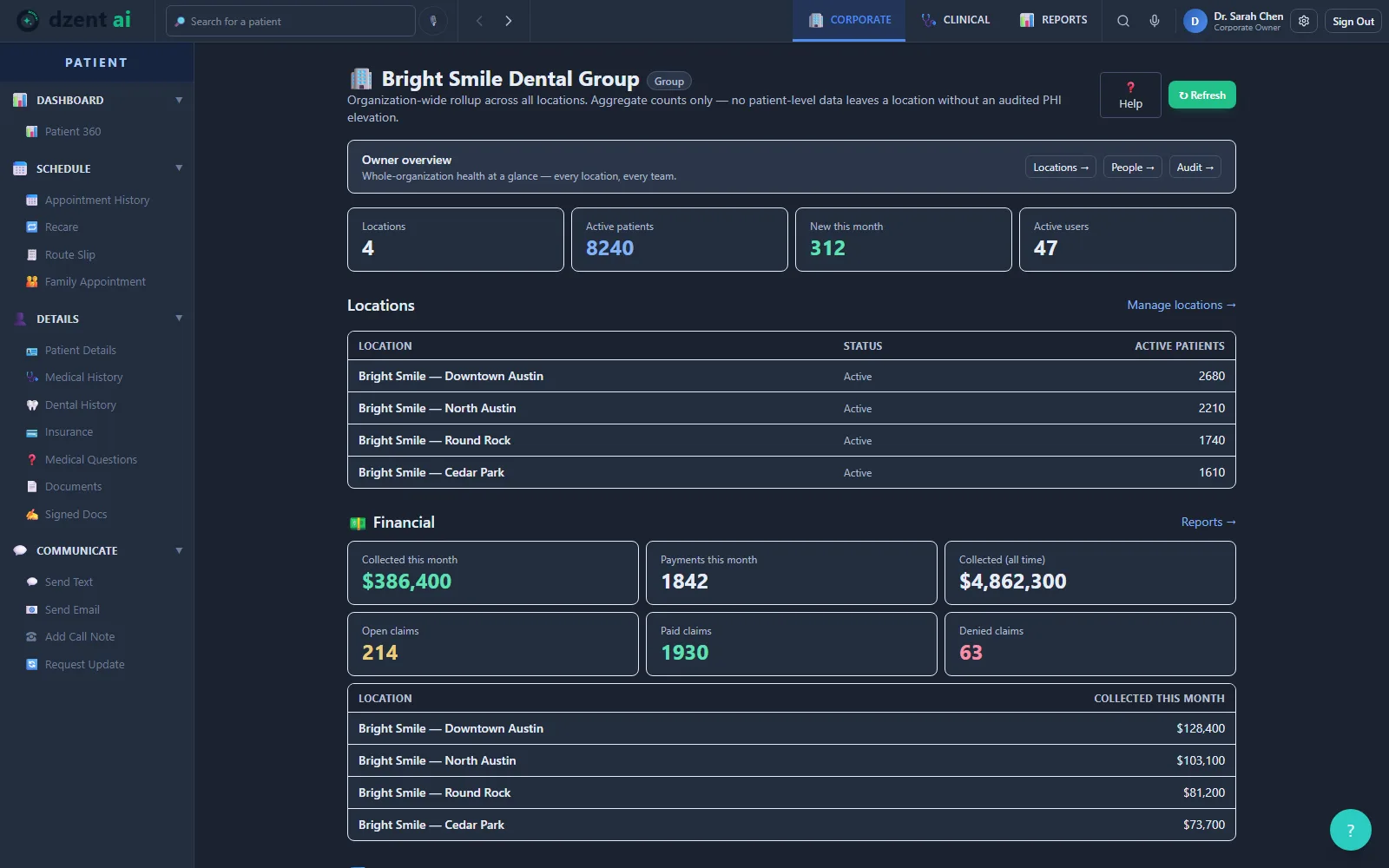The height and width of the screenshot is (868, 1389).
Task: Open the floating help bubble
Action: [x=1350, y=830]
